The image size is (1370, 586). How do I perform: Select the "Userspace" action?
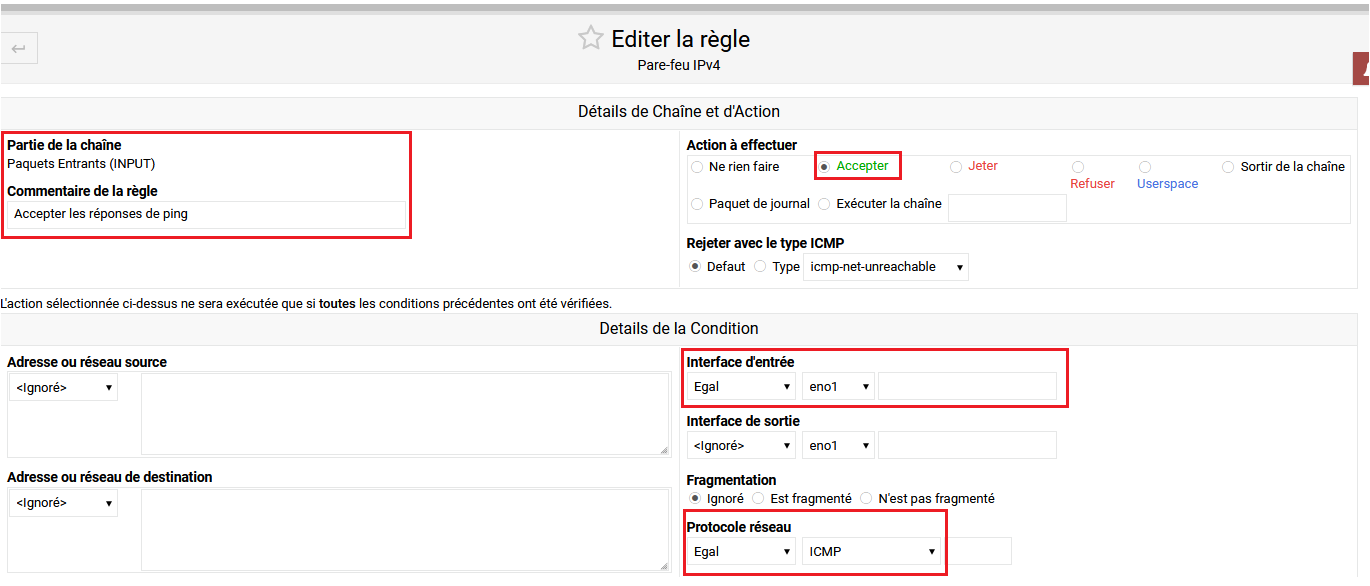pyautogui.click(x=1143, y=166)
